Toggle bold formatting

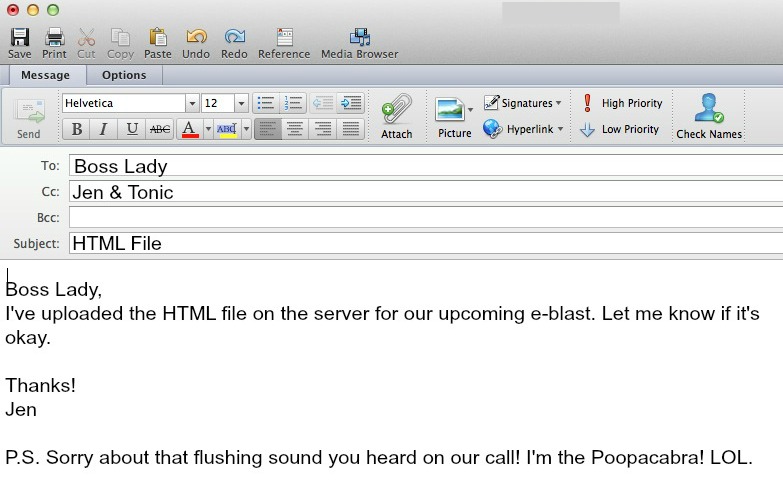click(x=76, y=129)
